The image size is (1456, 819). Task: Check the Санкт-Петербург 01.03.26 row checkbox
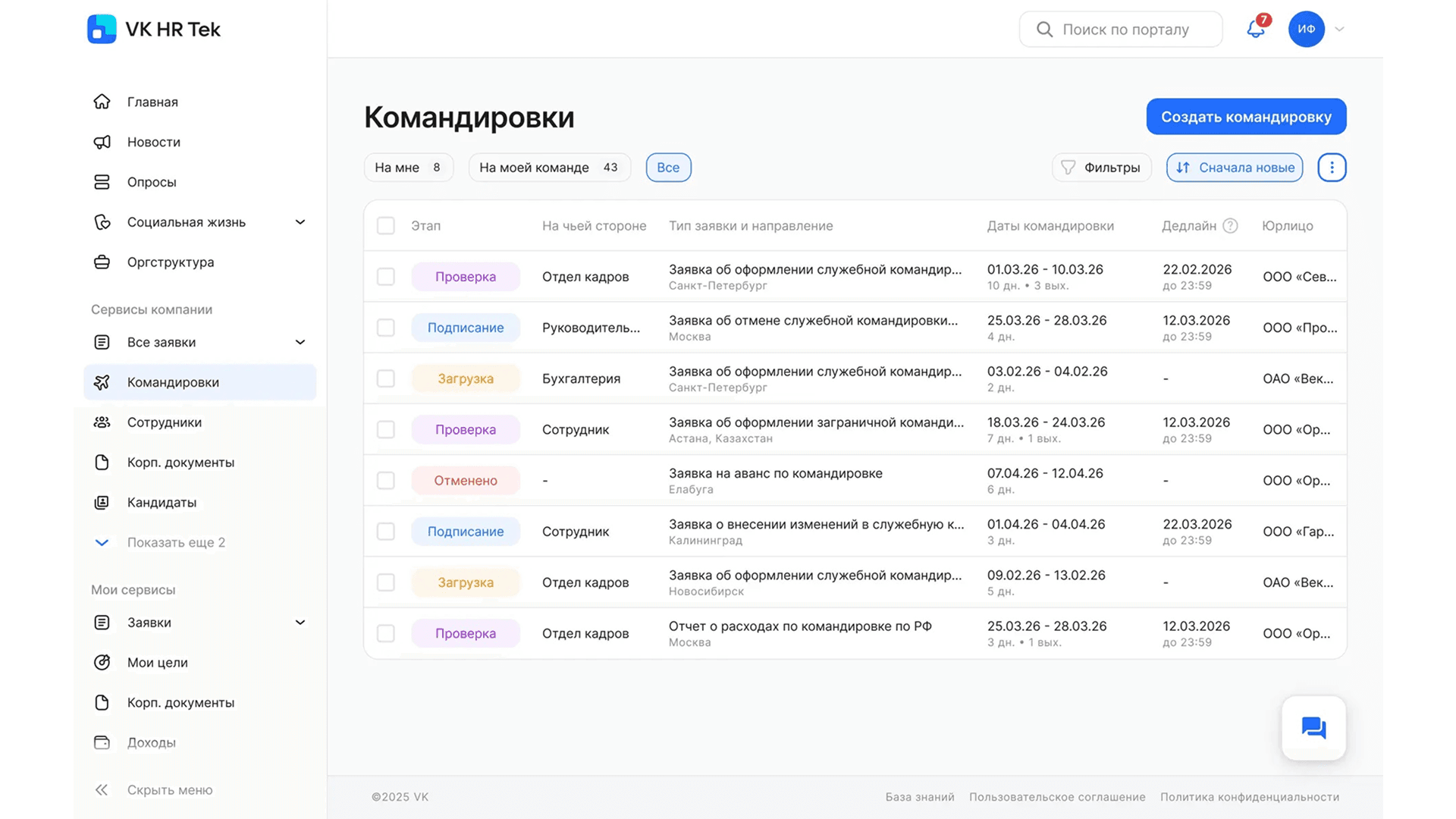pyautogui.click(x=386, y=277)
